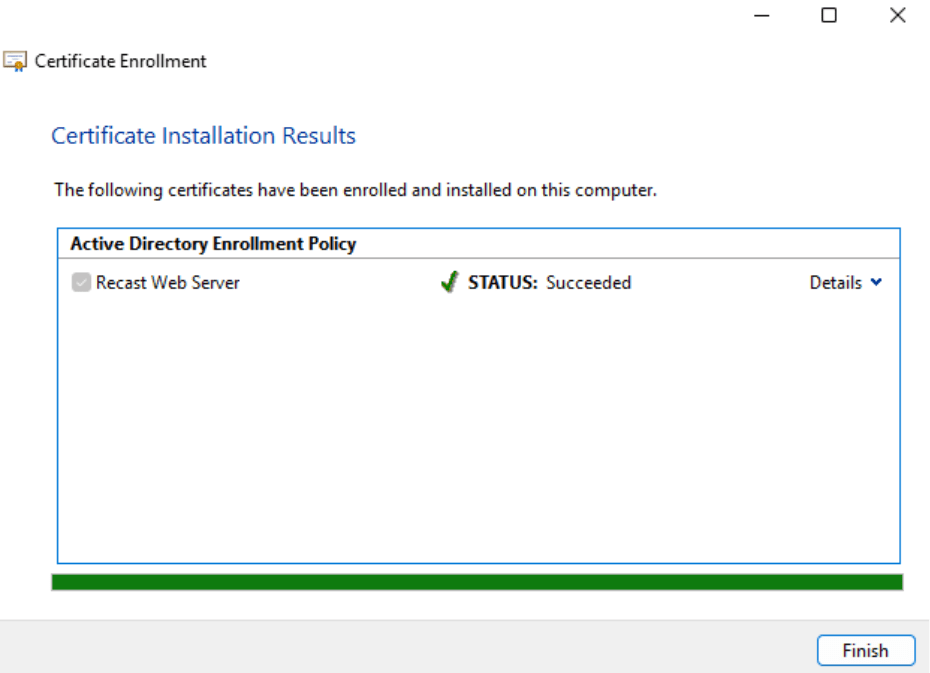
Task: Click the enrolled certificates description sentence
Action: coord(355,190)
